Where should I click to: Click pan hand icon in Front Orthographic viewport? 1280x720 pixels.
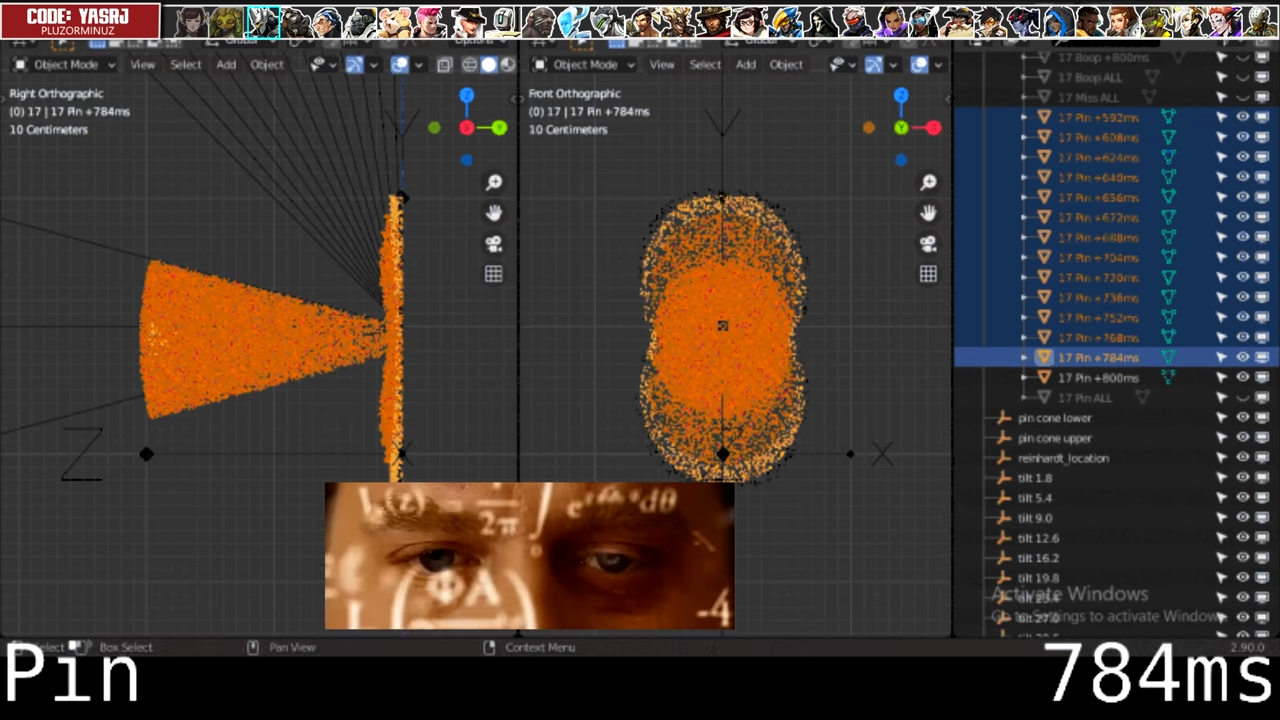coord(928,213)
